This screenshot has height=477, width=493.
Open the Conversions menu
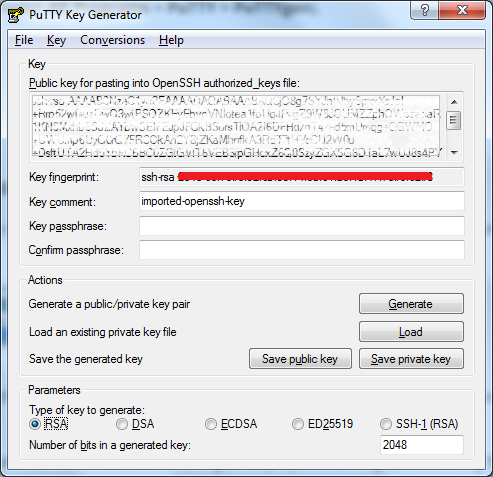point(112,40)
